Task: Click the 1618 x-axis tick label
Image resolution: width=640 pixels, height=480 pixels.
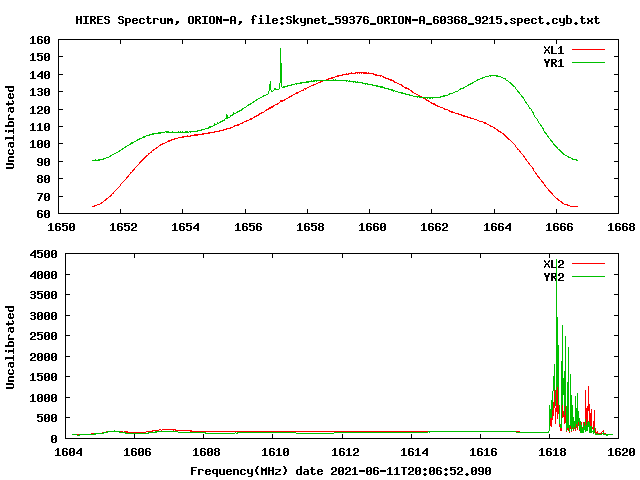Action: 552,452
